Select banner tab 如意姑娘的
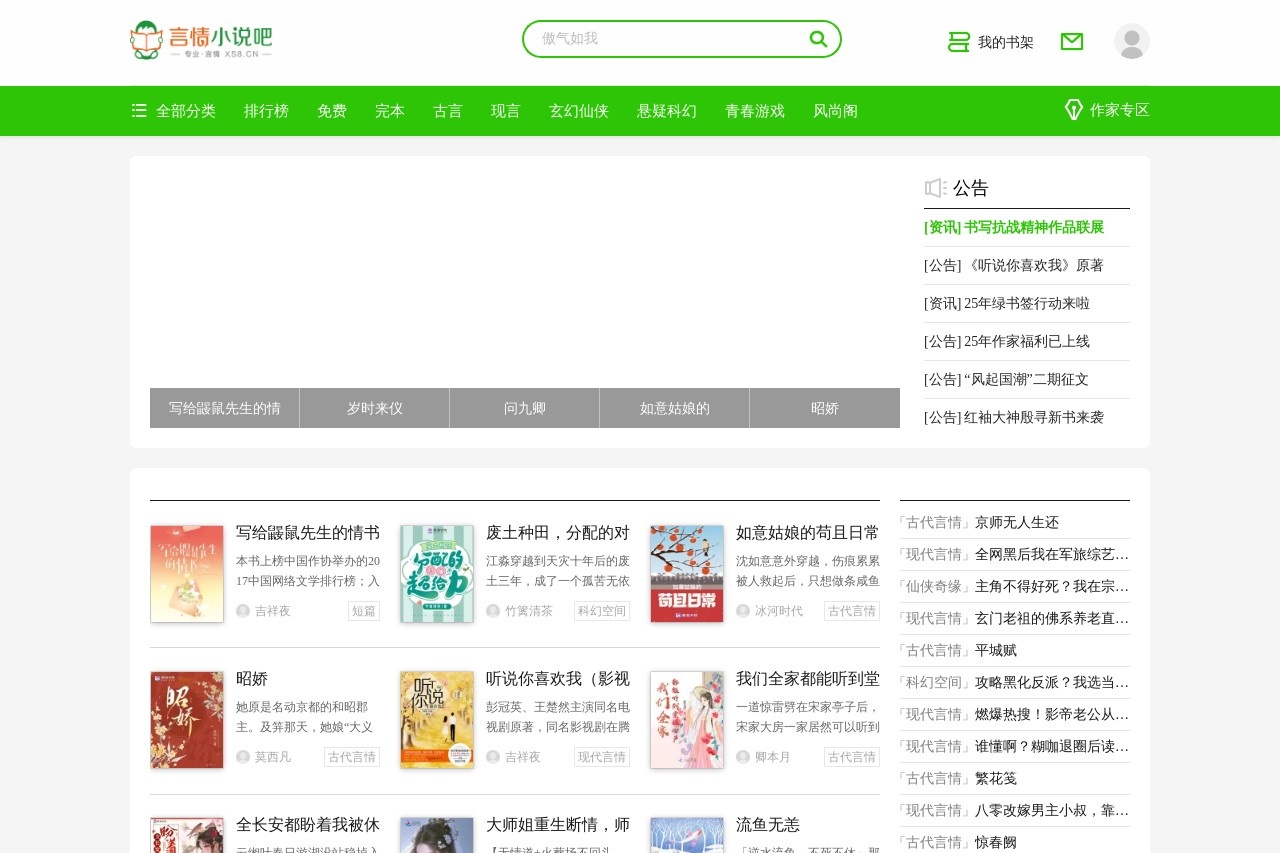 coord(675,408)
